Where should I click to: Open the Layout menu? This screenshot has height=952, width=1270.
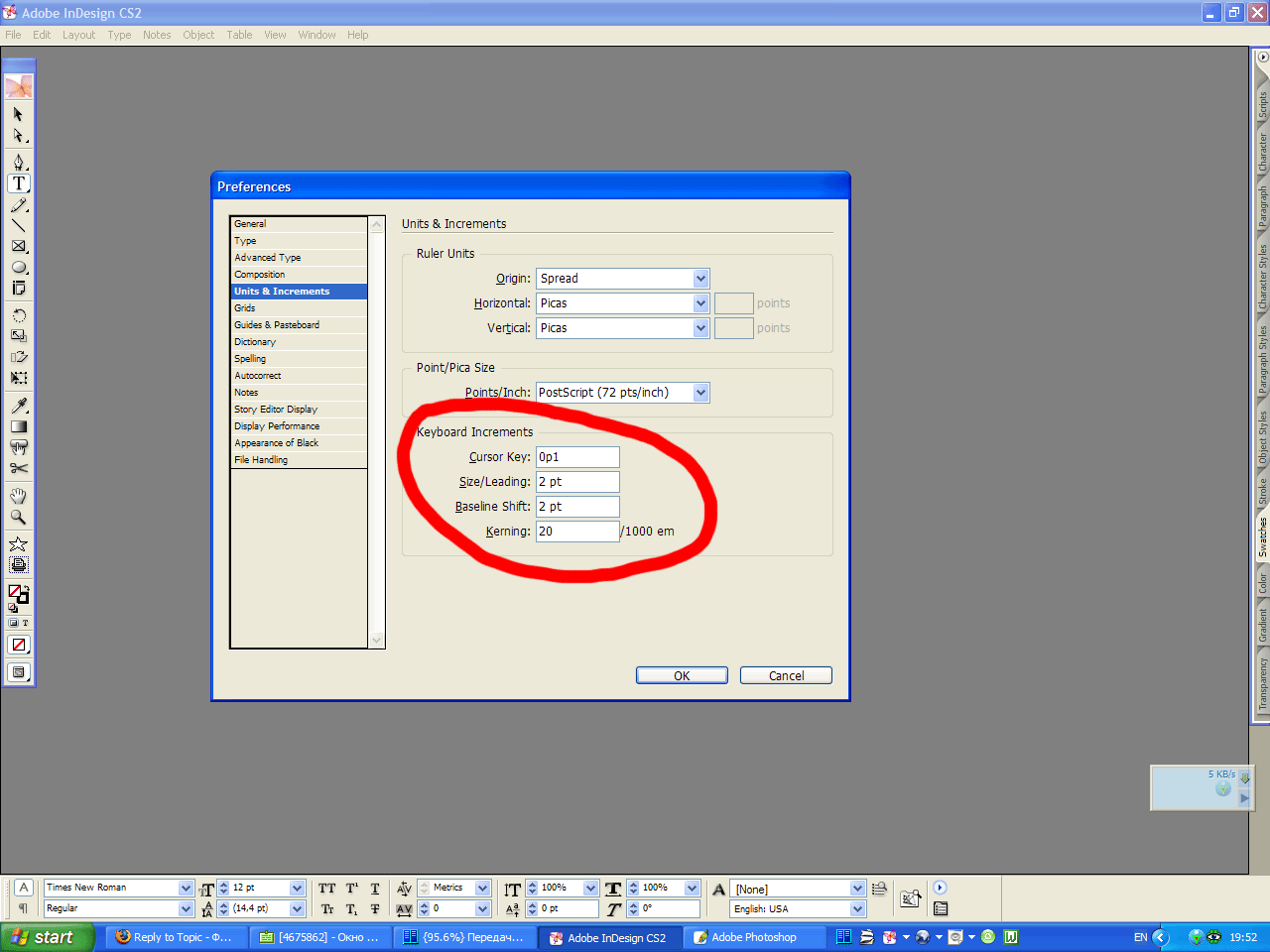[79, 35]
